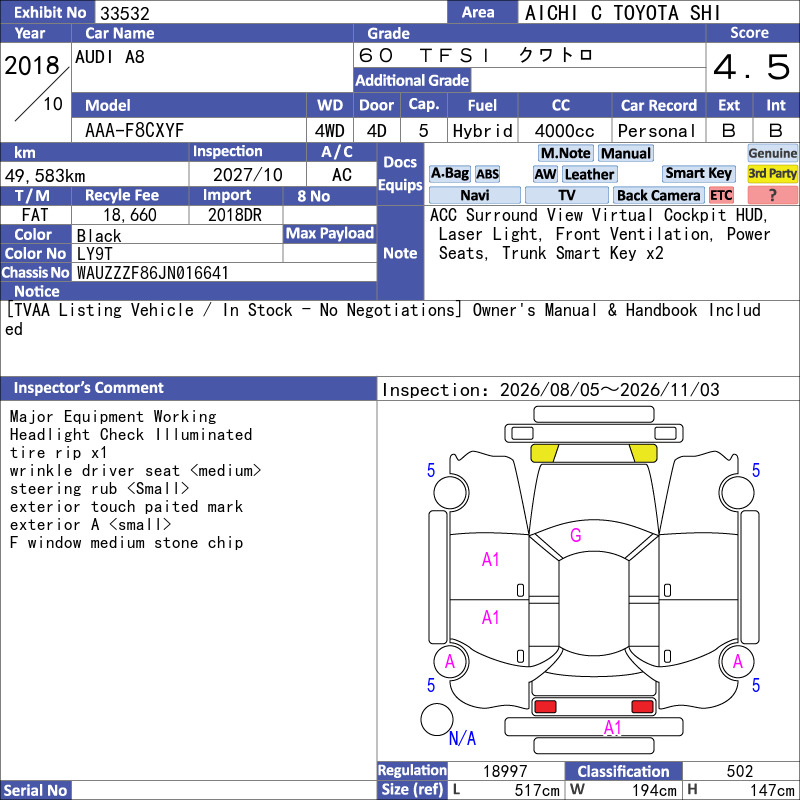Click the N/A spare tire label

[x=462, y=738]
